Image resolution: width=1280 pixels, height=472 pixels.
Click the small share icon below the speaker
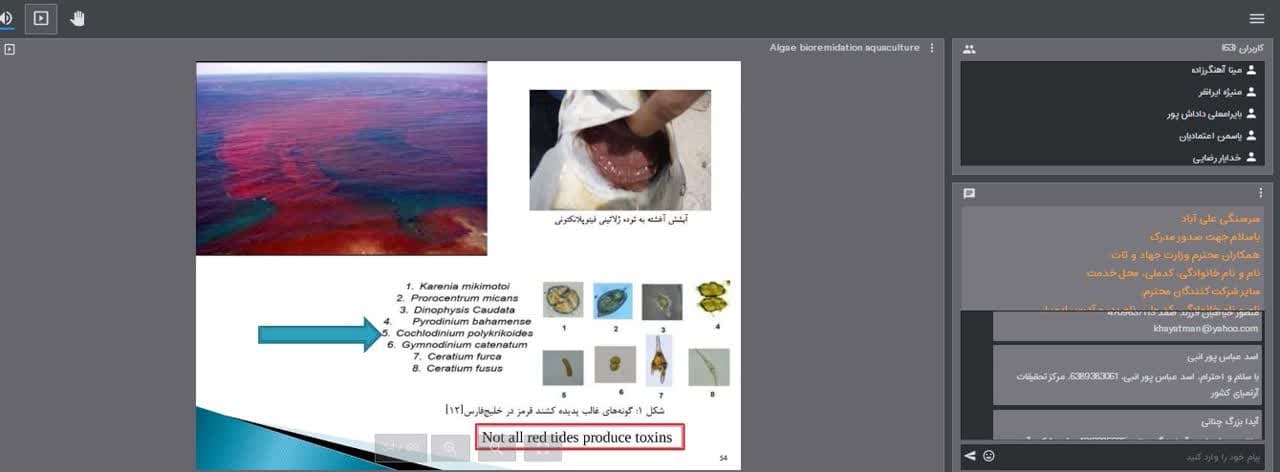9,49
